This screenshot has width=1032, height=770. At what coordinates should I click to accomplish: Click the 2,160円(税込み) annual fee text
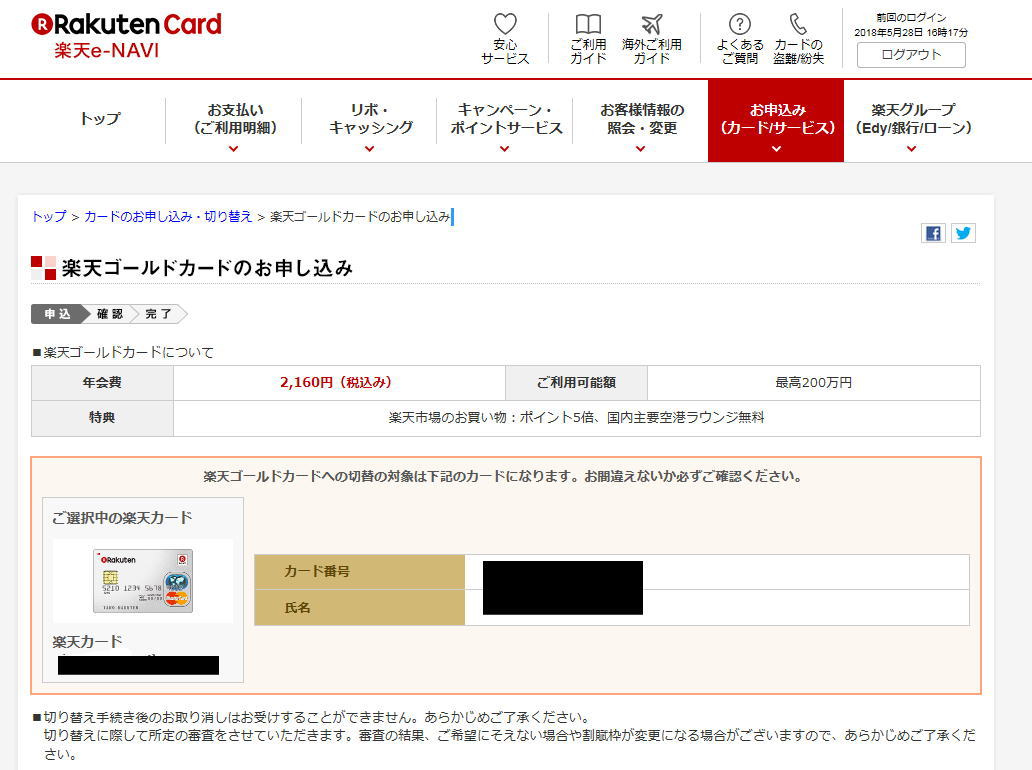click(x=336, y=382)
